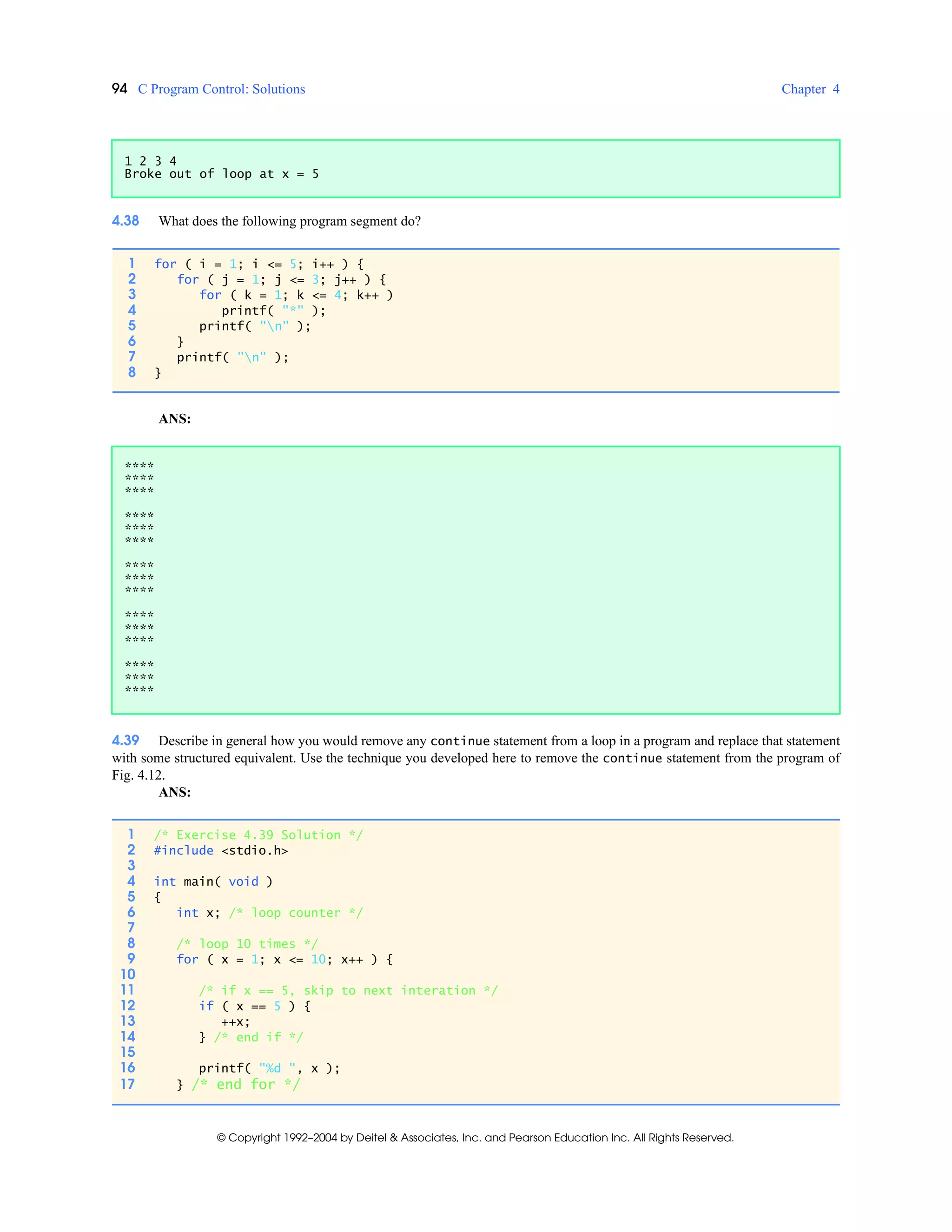The height and width of the screenshot is (1232, 952).
Task: Click code line 'for ( i = 1; i <= 5; i++ ) {'
Action: (259, 264)
